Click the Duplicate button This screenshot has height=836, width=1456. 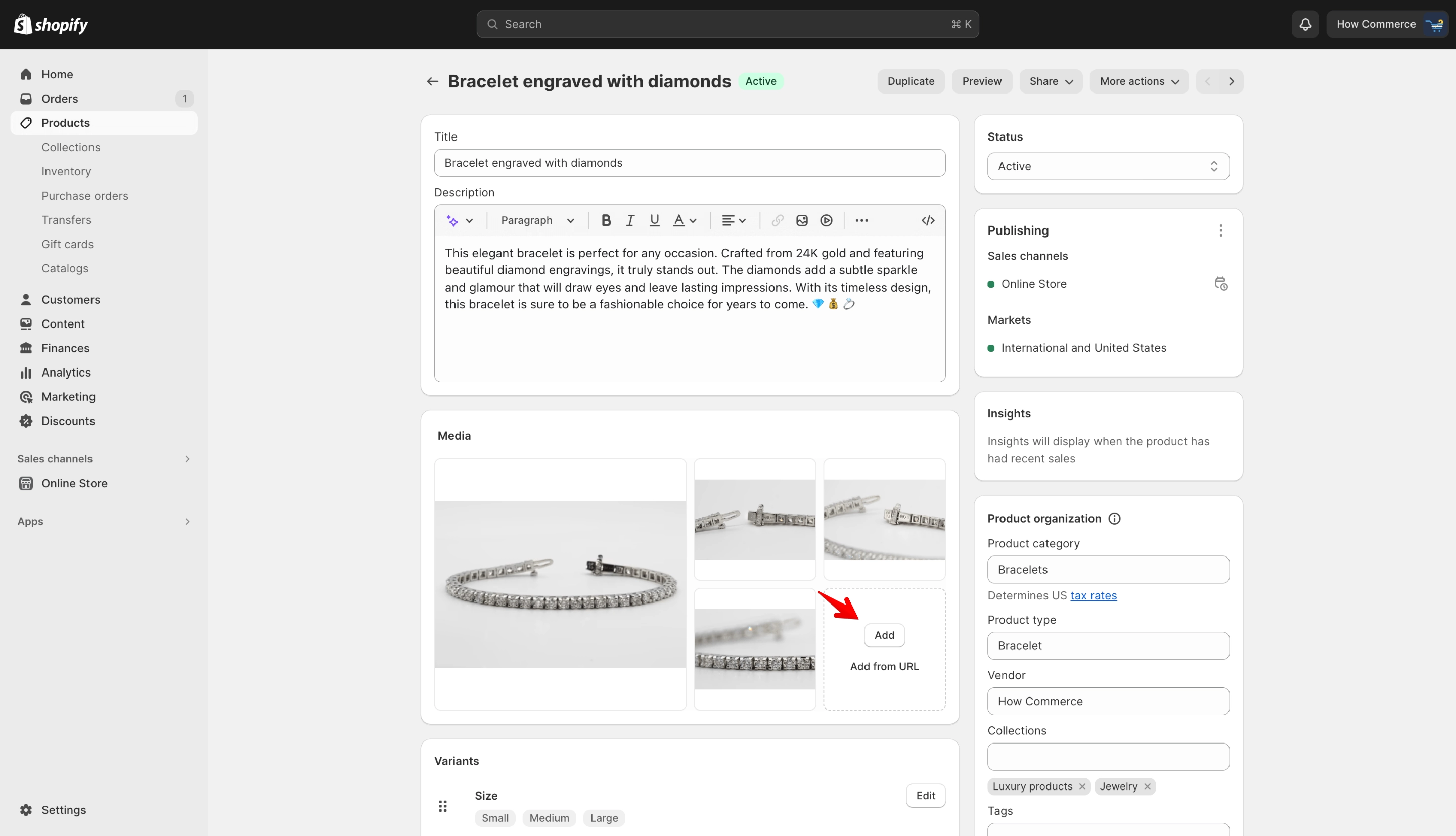pos(911,81)
